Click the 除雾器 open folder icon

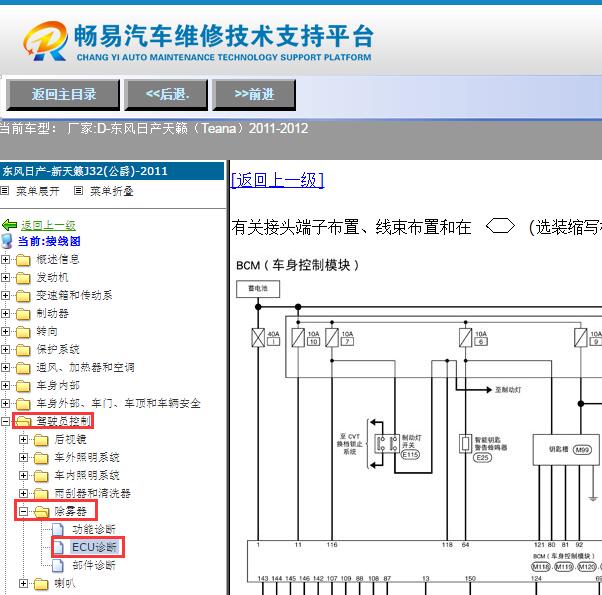41,512
